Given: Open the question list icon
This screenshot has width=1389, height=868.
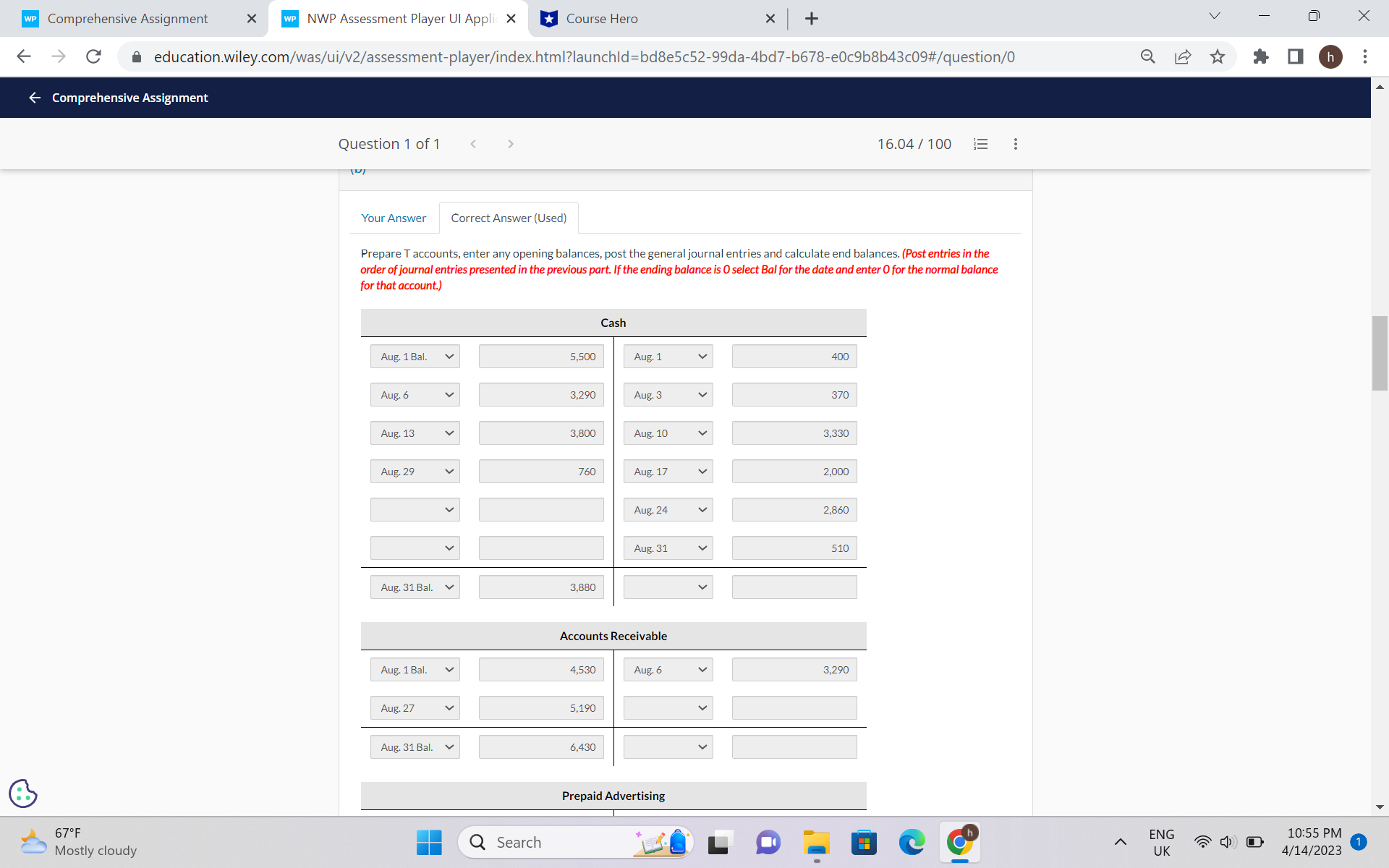Looking at the screenshot, I should click(980, 144).
